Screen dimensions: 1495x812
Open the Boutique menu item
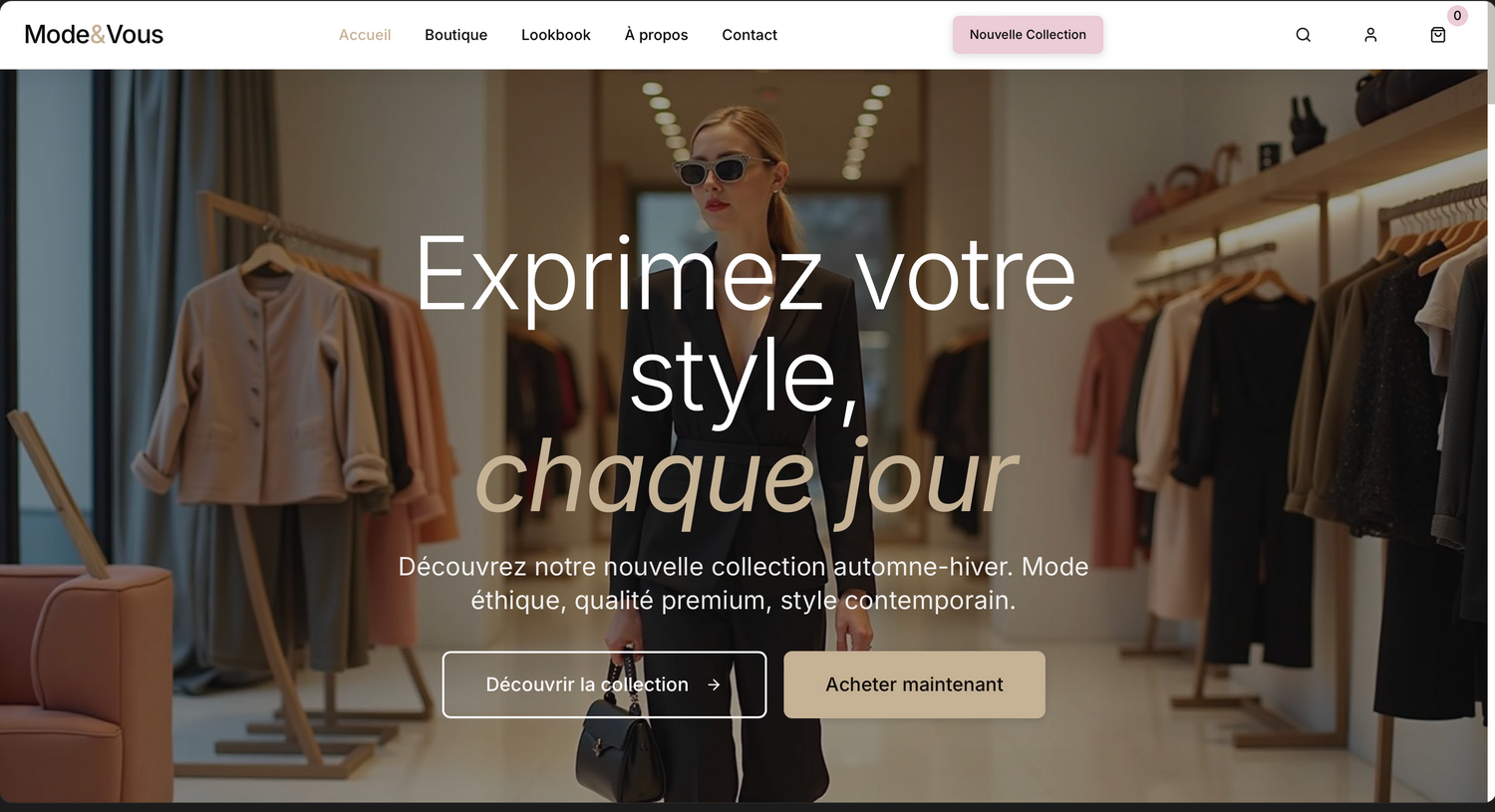[x=455, y=35]
